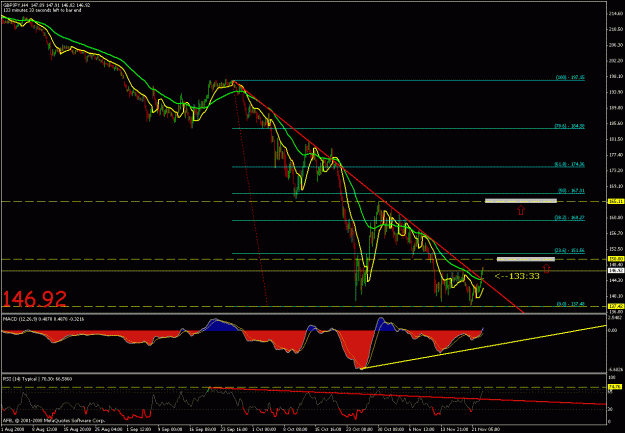The height and width of the screenshot is (433, 625).
Task: Click the 1 Aug 2008 date label
Action: click(x=11, y=429)
